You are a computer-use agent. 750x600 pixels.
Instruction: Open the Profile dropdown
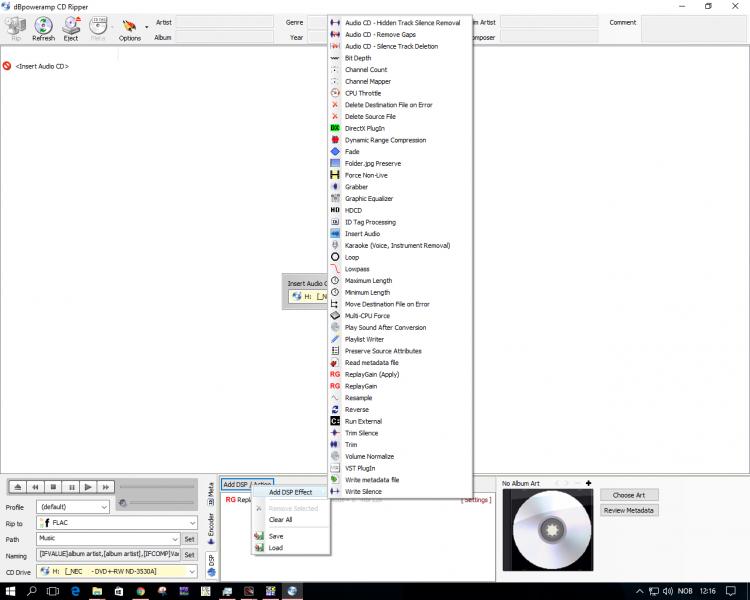coord(72,506)
